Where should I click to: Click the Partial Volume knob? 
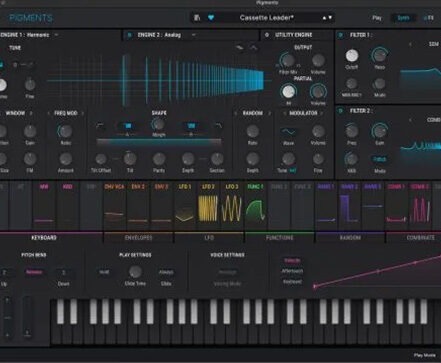pos(318,91)
